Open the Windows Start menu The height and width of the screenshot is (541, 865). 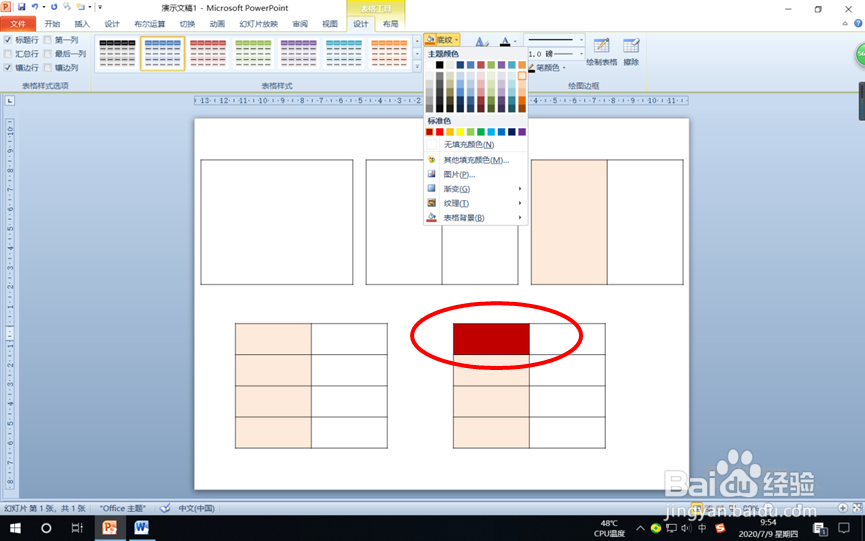tap(15, 528)
